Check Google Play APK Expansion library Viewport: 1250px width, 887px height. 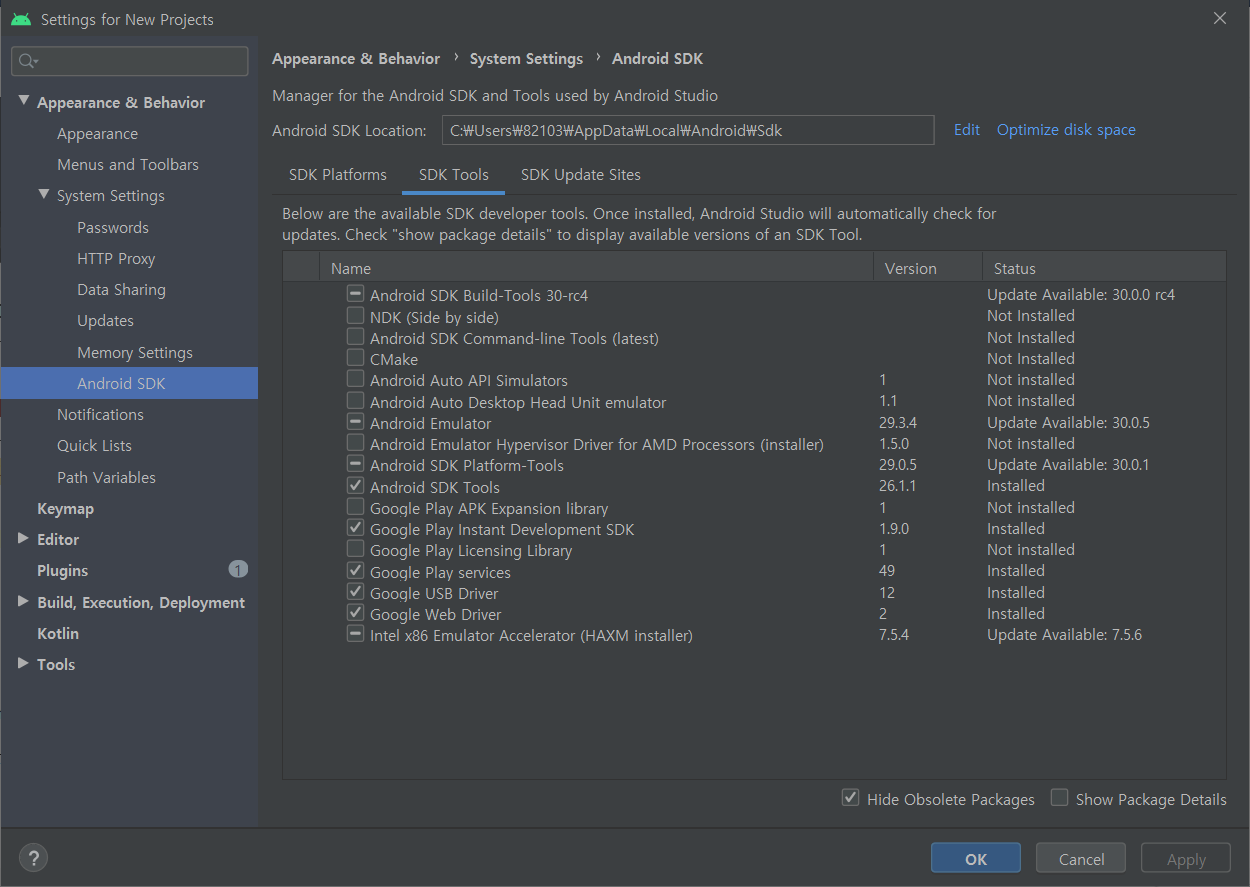pyautogui.click(x=355, y=507)
